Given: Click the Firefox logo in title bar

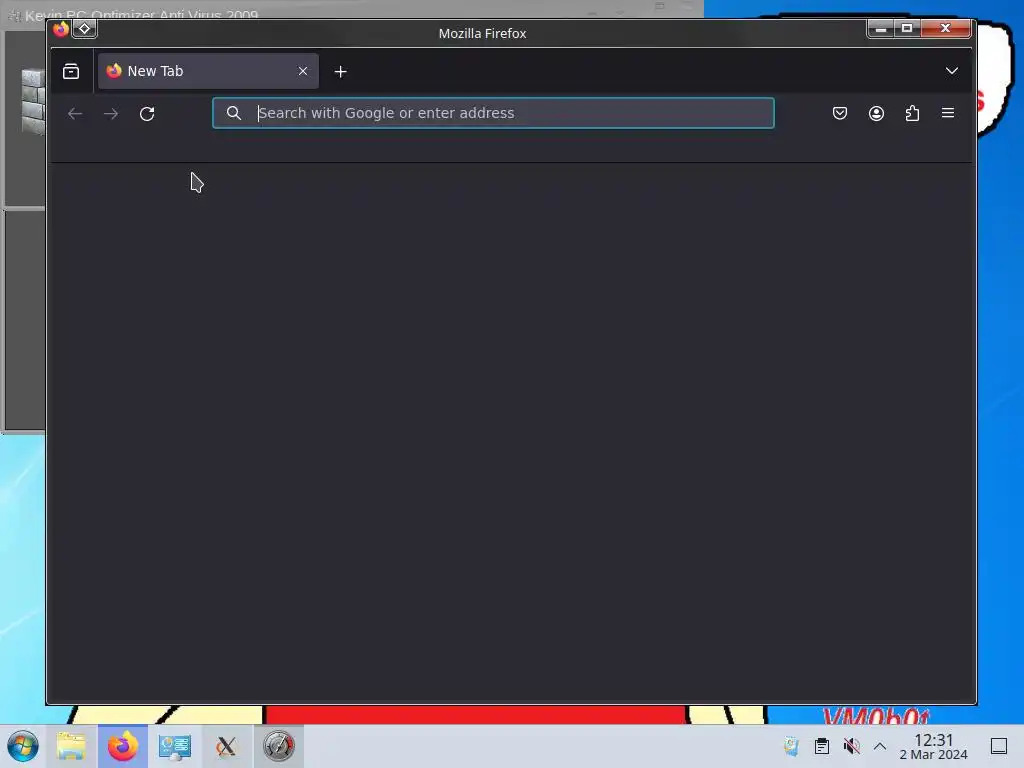Looking at the screenshot, I should 61,29.
